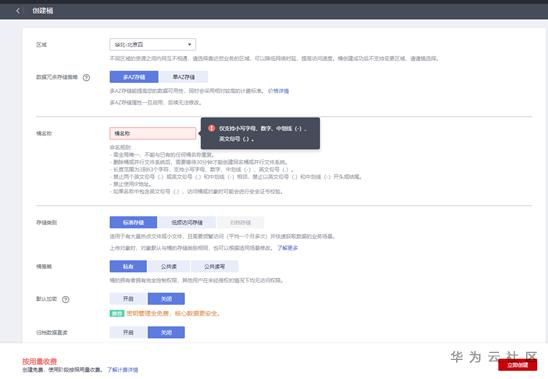
Task: Set bucket policy to 公共读
Action: 169,266
